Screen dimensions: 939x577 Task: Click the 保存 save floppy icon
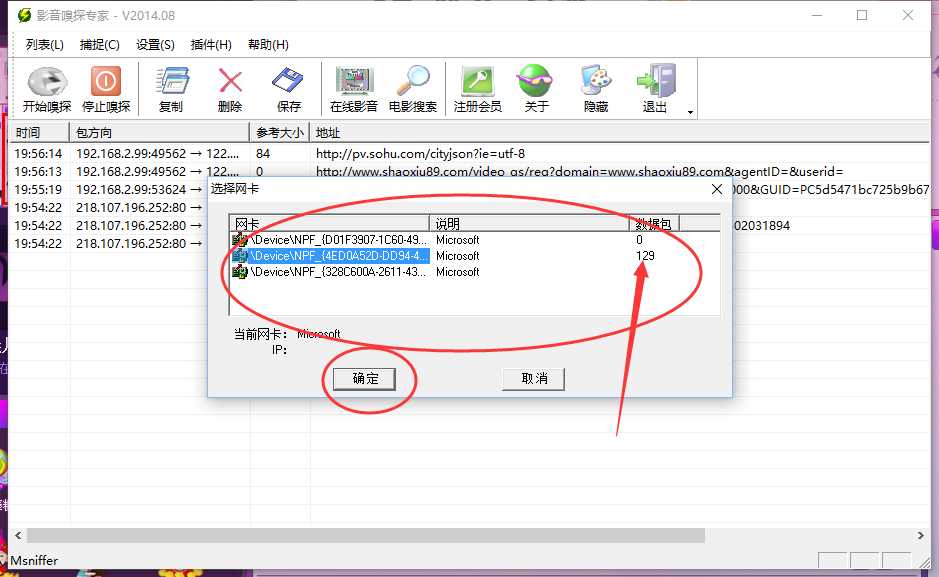coord(288,82)
